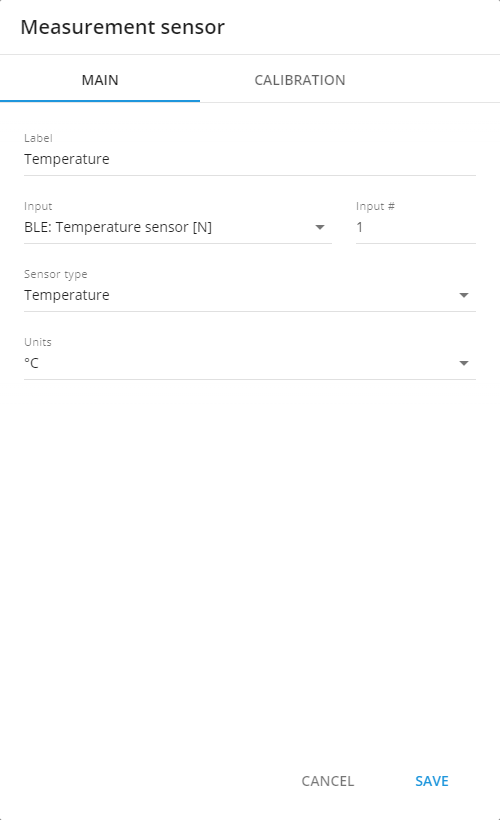Open the Units dropdown showing °C
The image size is (500, 820).
pyautogui.click(x=250, y=363)
